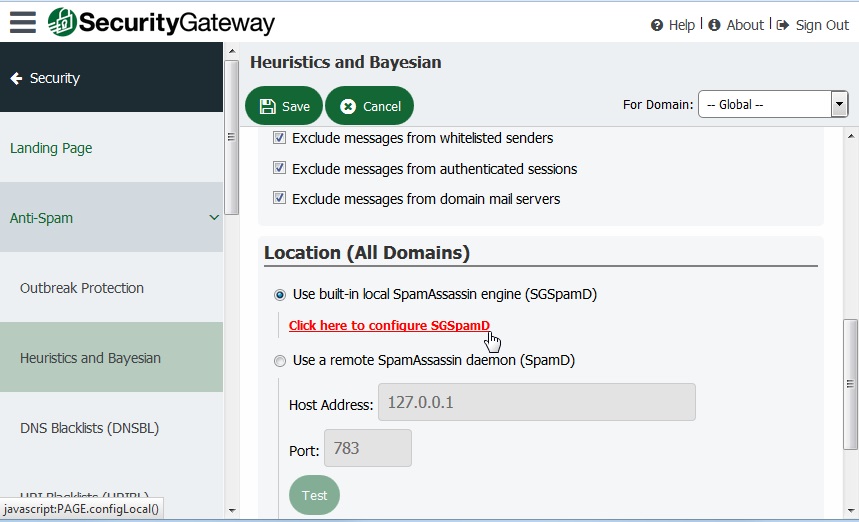Click the Test button
This screenshot has width=859, height=522.
tap(314, 495)
